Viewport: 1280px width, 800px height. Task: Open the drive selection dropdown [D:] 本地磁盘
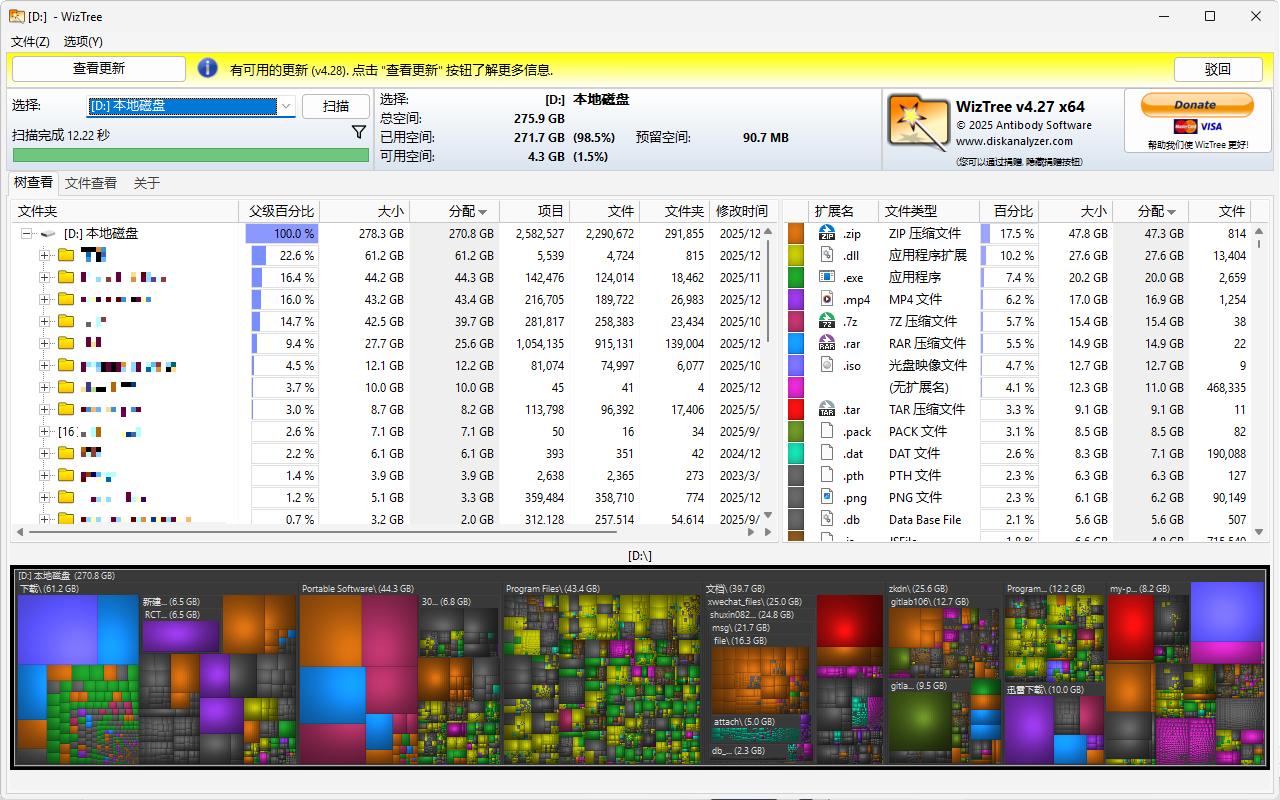pos(191,106)
